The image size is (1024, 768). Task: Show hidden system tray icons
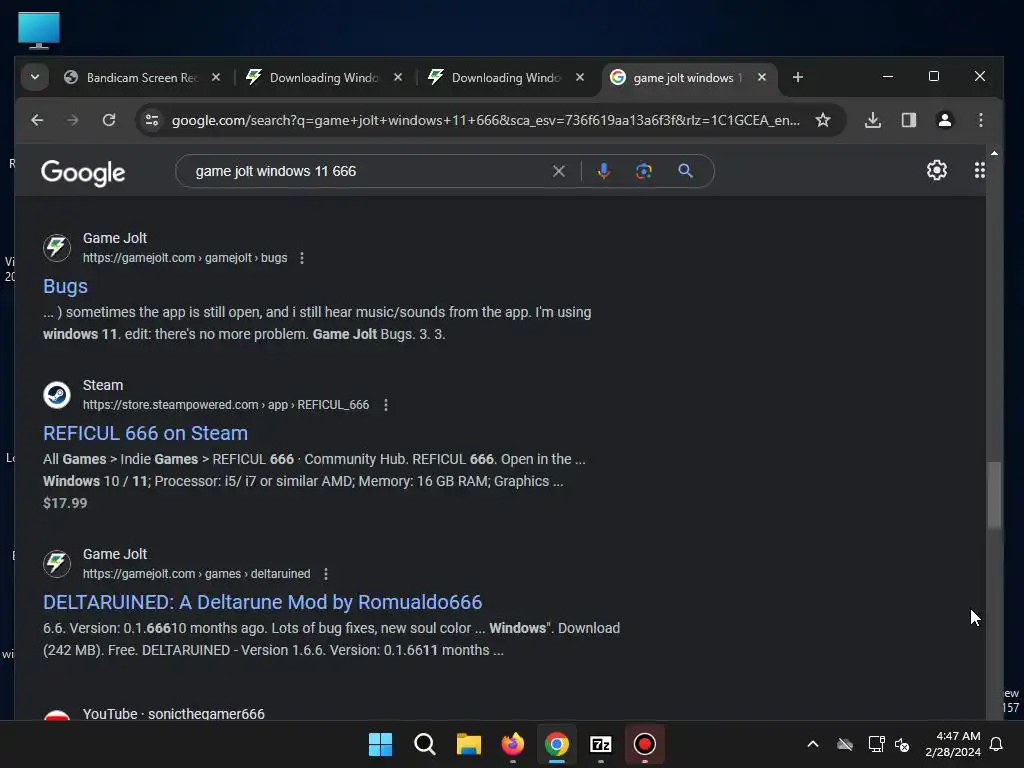pos(812,744)
